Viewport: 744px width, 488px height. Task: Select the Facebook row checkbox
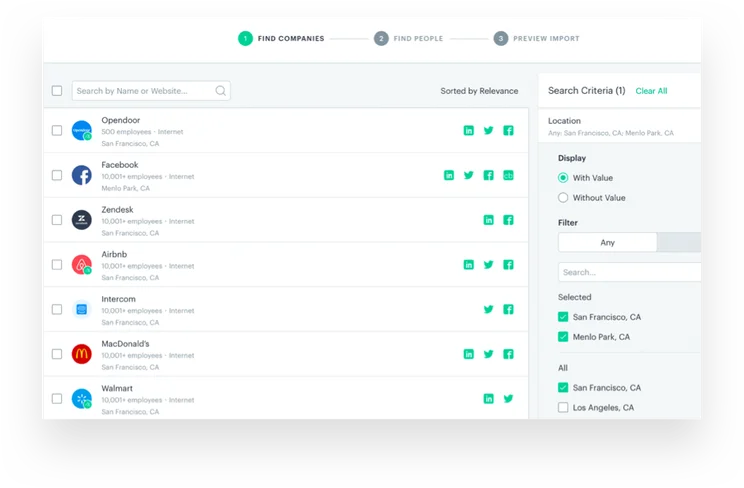pos(57,175)
